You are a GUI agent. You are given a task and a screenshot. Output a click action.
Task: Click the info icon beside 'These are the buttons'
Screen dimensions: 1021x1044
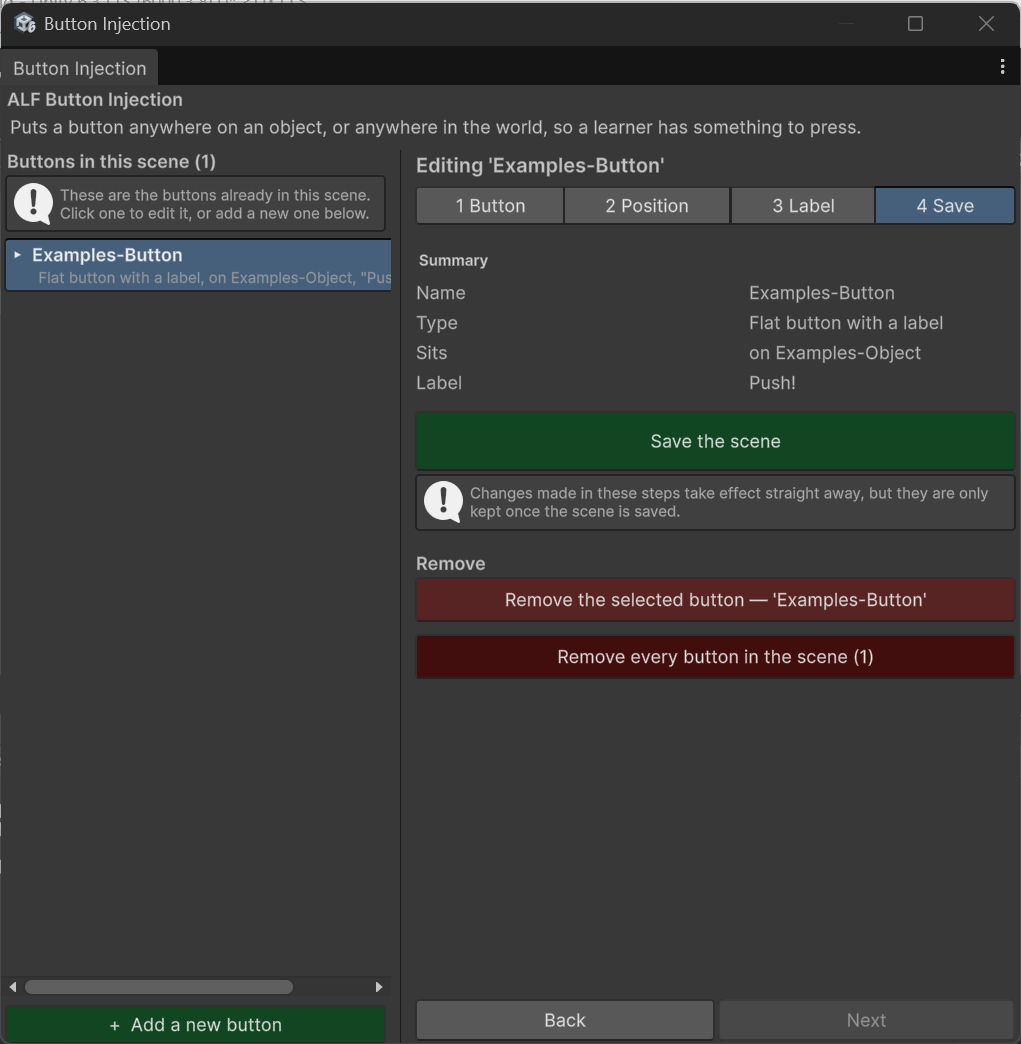pyautogui.click(x=33, y=204)
